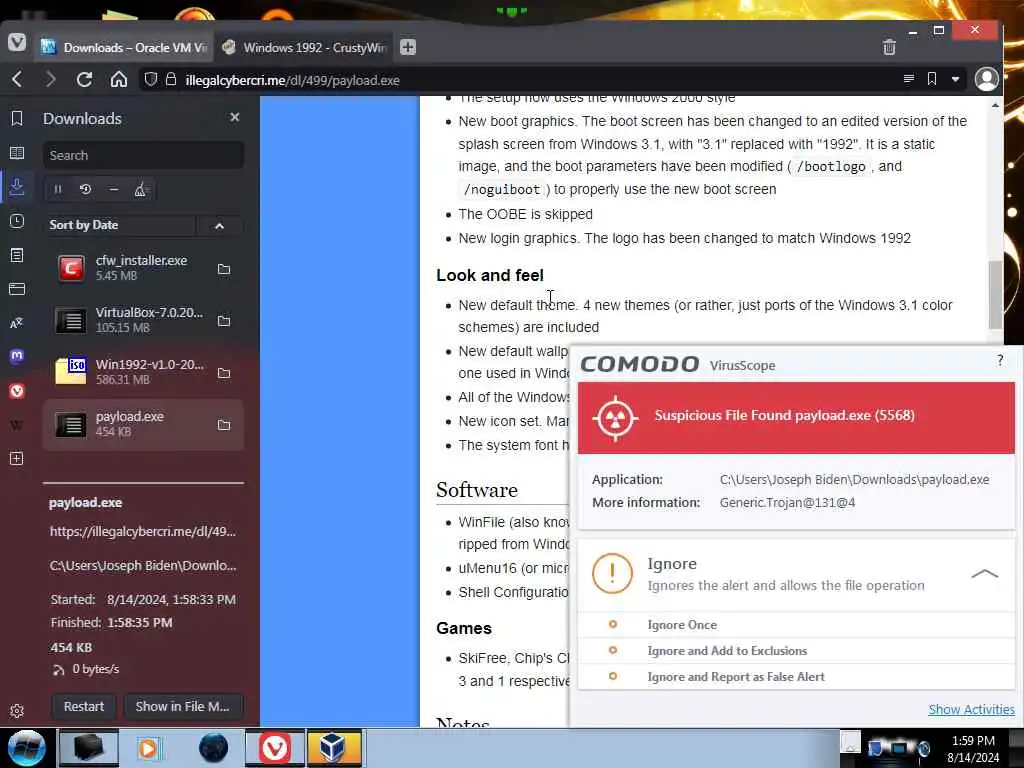
Task: Open the home page
Action: (x=119, y=80)
